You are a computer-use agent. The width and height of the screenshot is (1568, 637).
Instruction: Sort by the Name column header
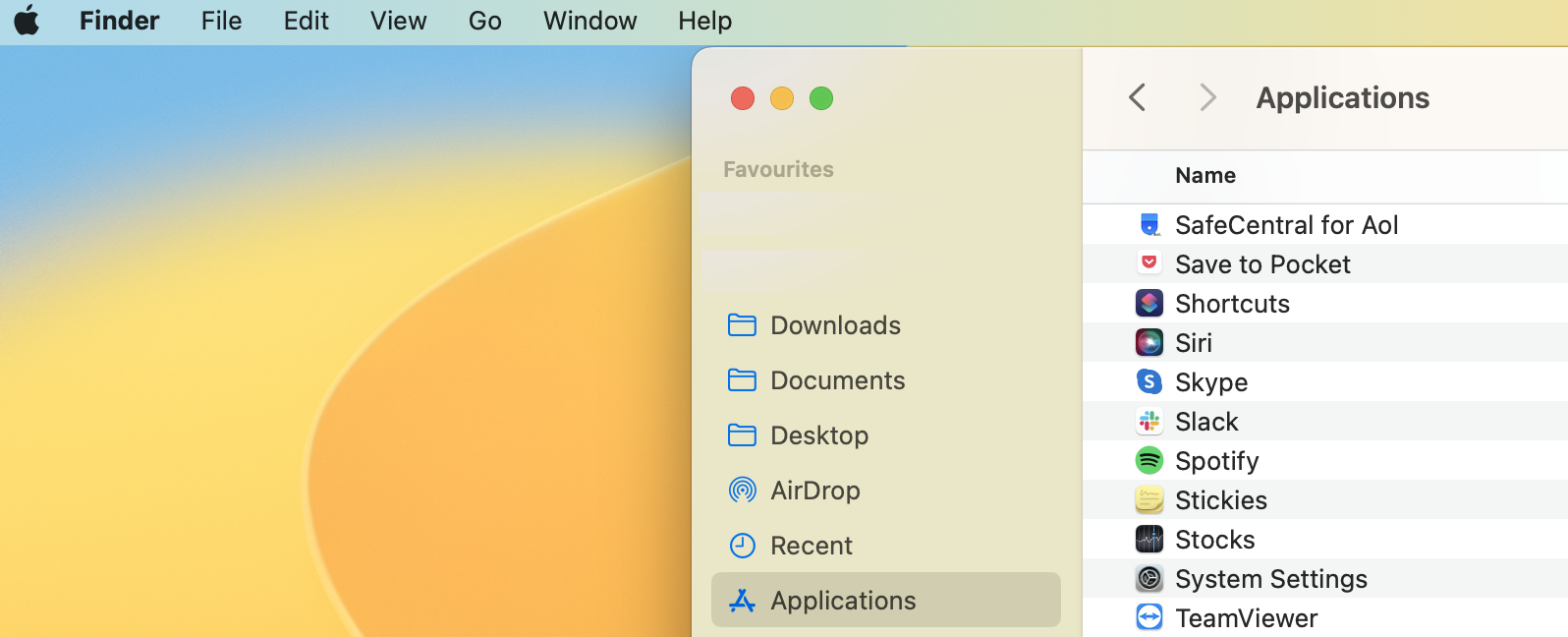[x=1205, y=175]
